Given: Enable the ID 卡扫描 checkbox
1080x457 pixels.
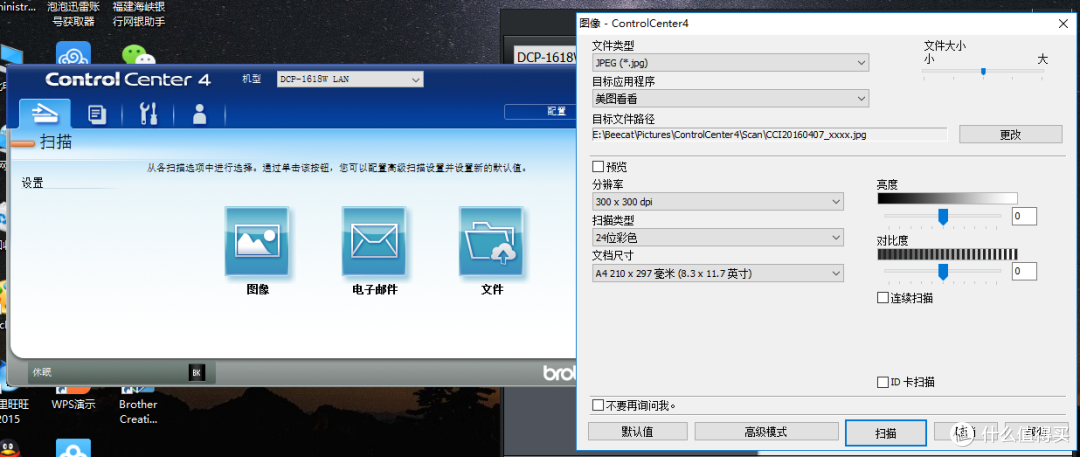Looking at the screenshot, I should (882, 382).
